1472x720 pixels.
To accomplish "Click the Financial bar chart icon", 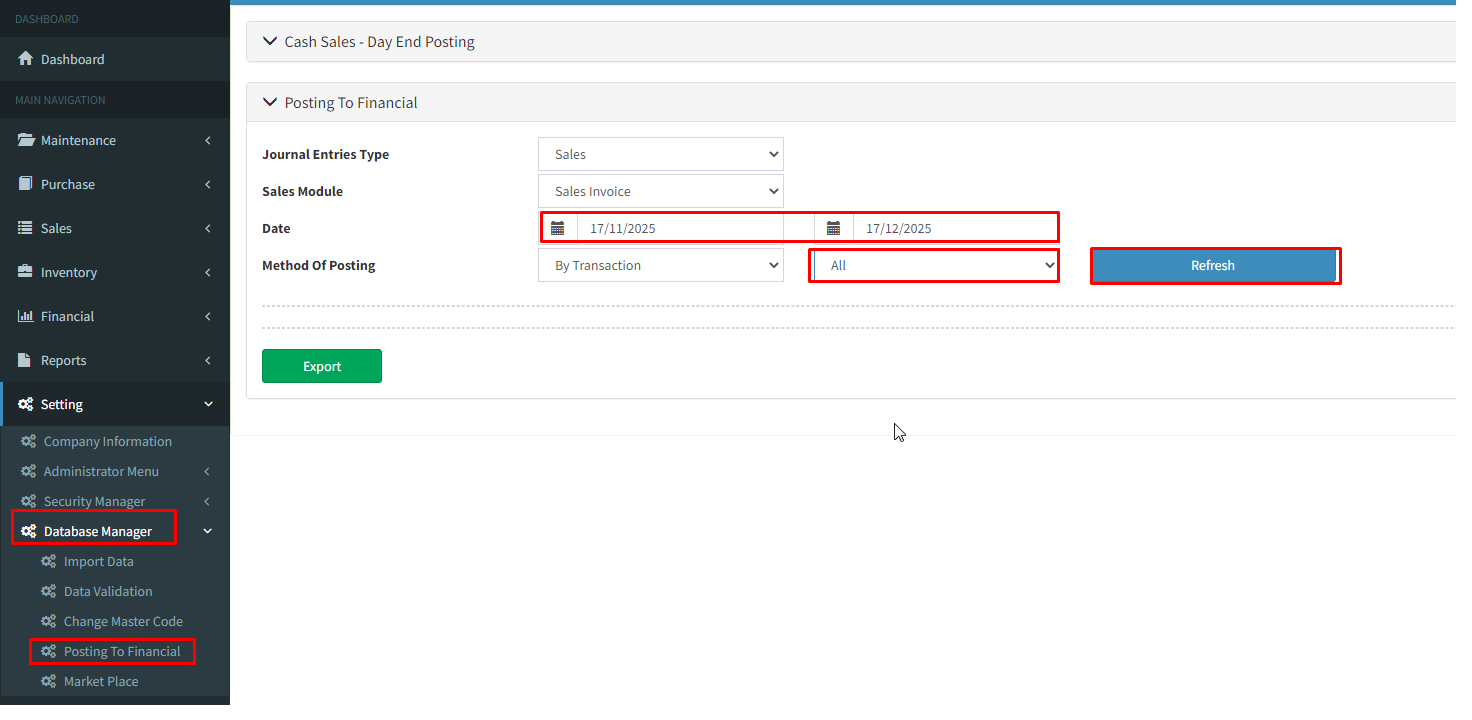I will click(x=26, y=316).
